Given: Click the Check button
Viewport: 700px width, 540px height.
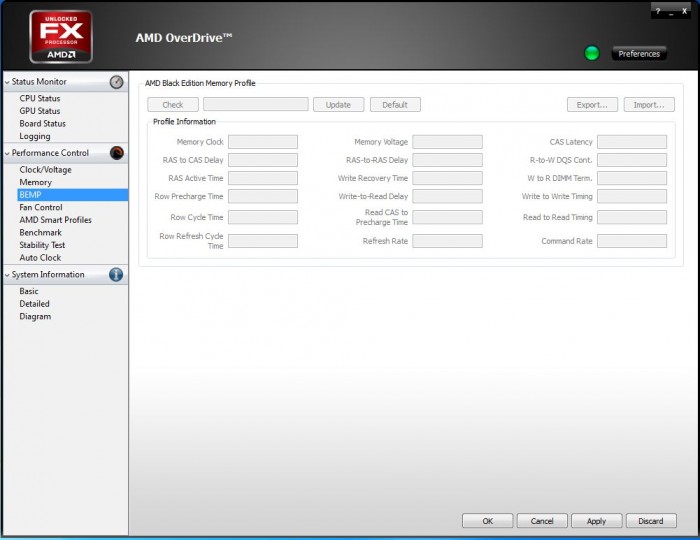Looking at the screenshot, I should (173, 105).
